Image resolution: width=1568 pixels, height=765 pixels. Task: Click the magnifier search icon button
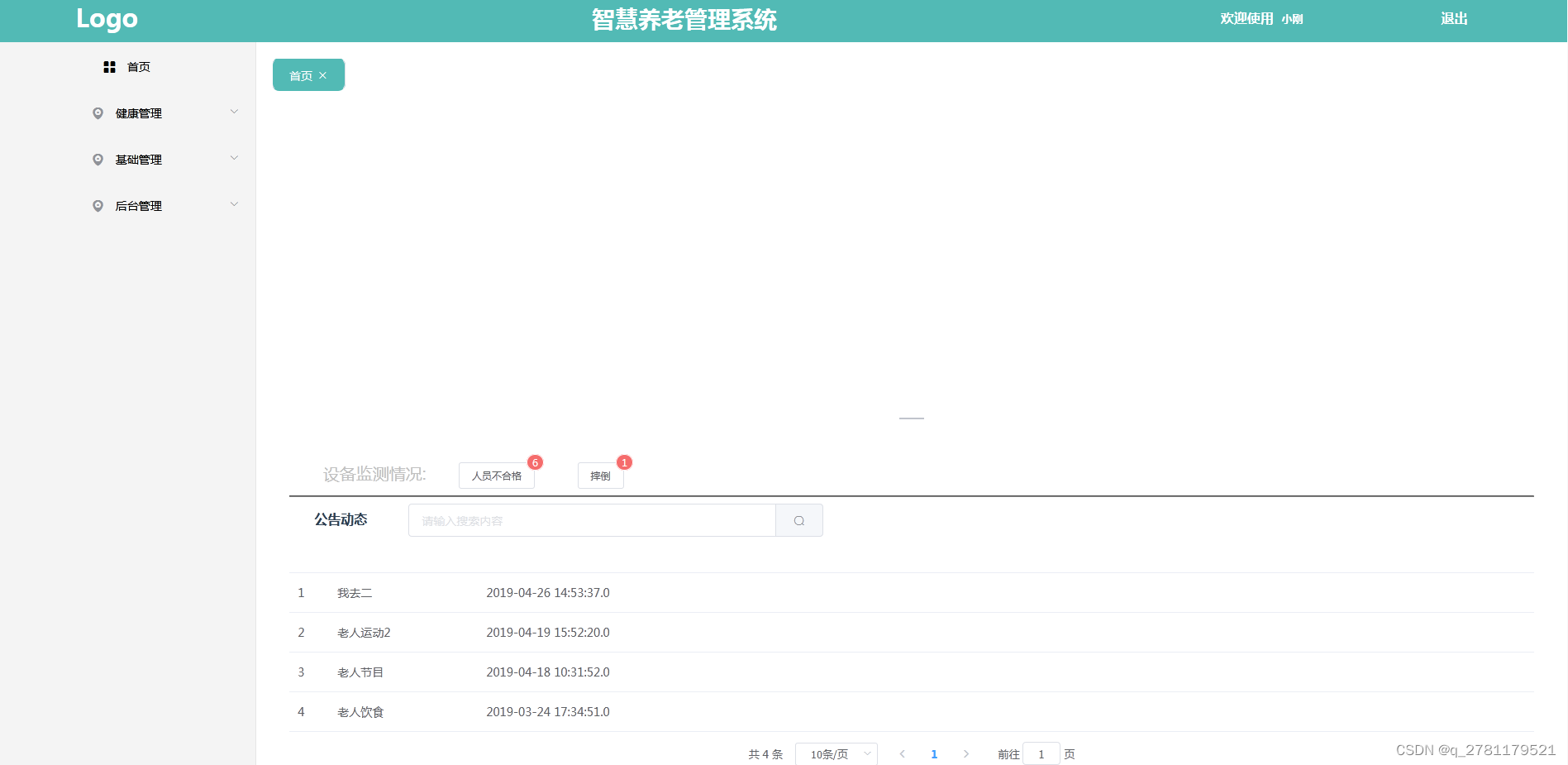tap(799, 520)
